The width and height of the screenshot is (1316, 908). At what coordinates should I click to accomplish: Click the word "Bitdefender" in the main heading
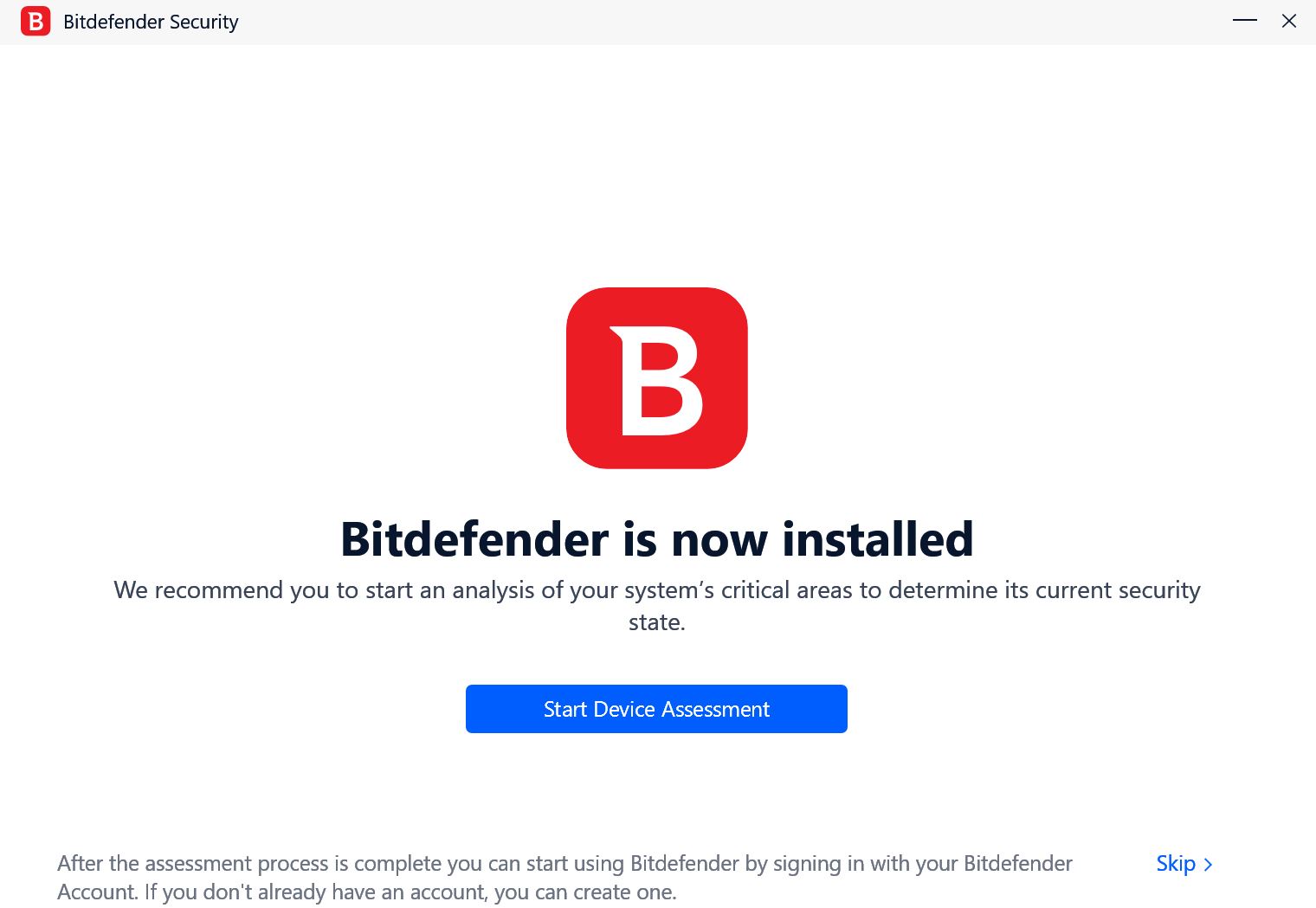[474, 539]
